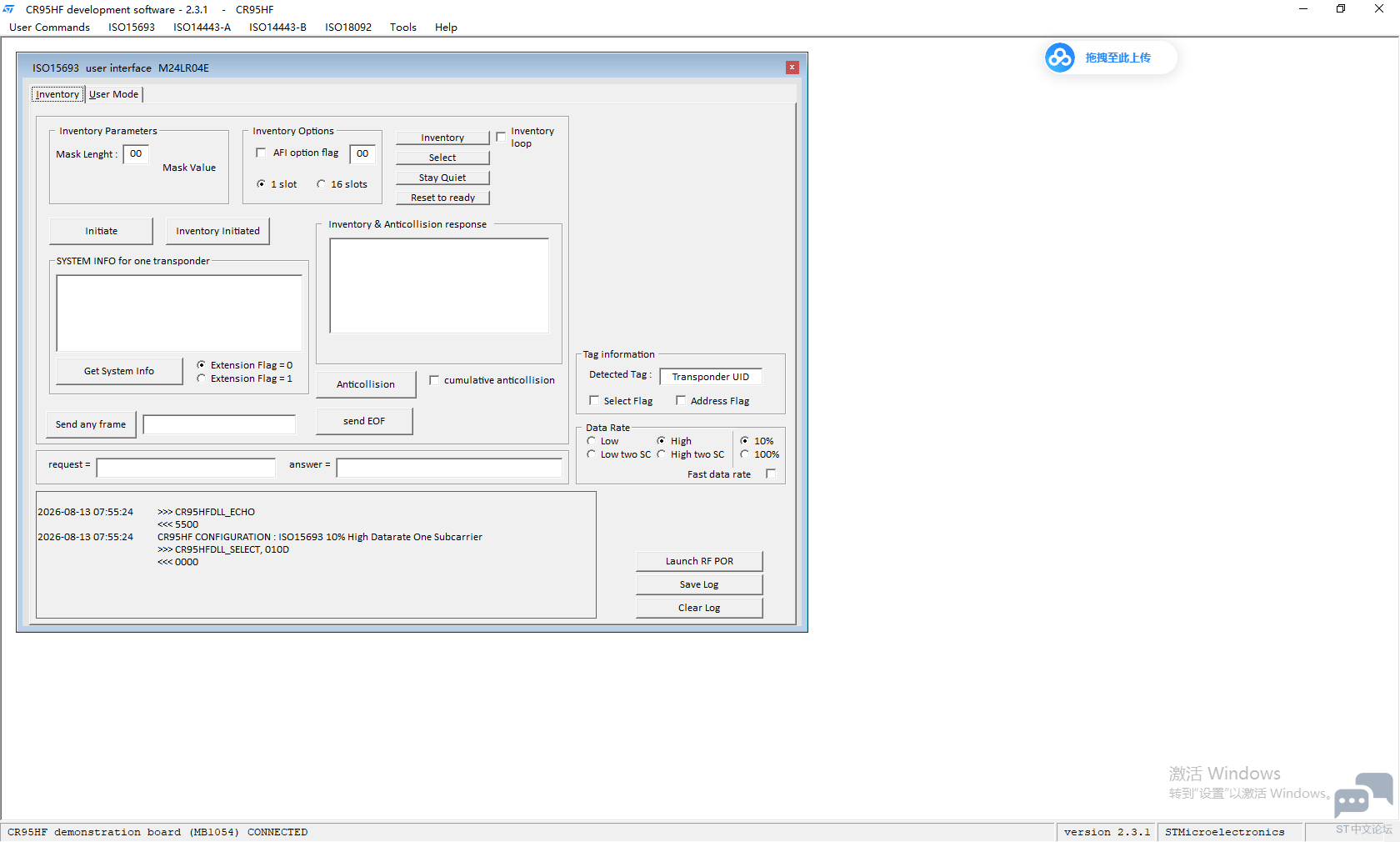The height and width of the screenshot is (842, 1400).
Task: Click the CR95HF CONFIGURATION log line
Action: [x=320, y=537]
